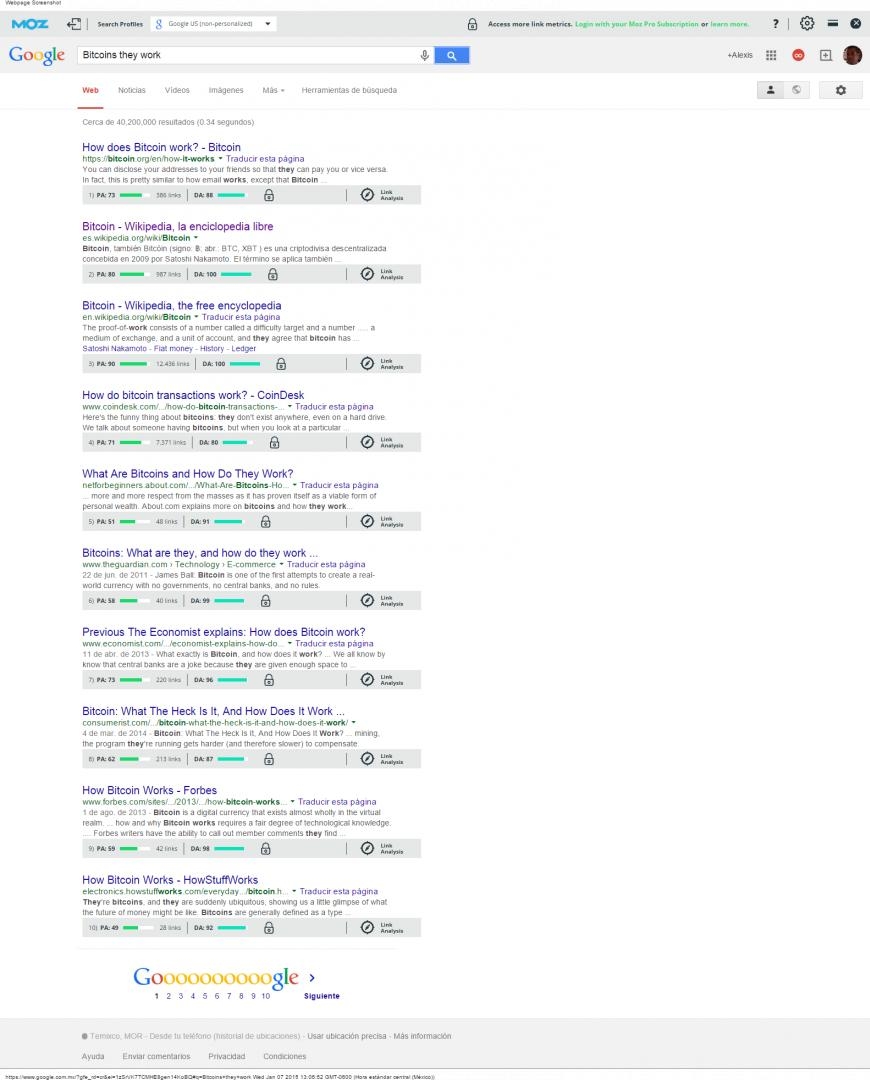Open How does Bitcoin work? - Bitcoin result
The image size is (870, 1080).
[x=161, y=147]
